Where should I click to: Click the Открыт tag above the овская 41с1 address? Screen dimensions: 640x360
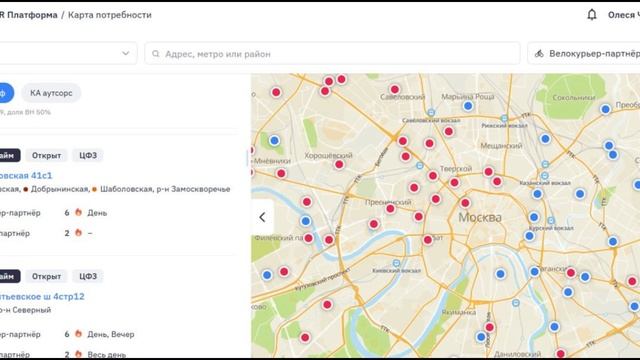coord(47,156)
